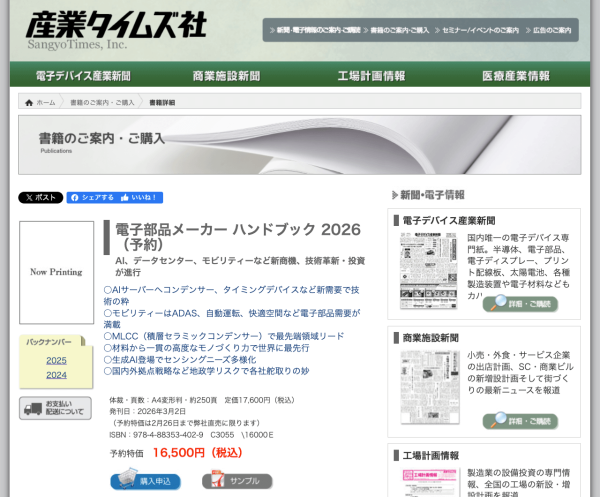Click the line ○MLCC(積層セラミックコンデンサー)で最先端領域リード
Viewport: 600px width, 497px height.
[x=224, y=336]
